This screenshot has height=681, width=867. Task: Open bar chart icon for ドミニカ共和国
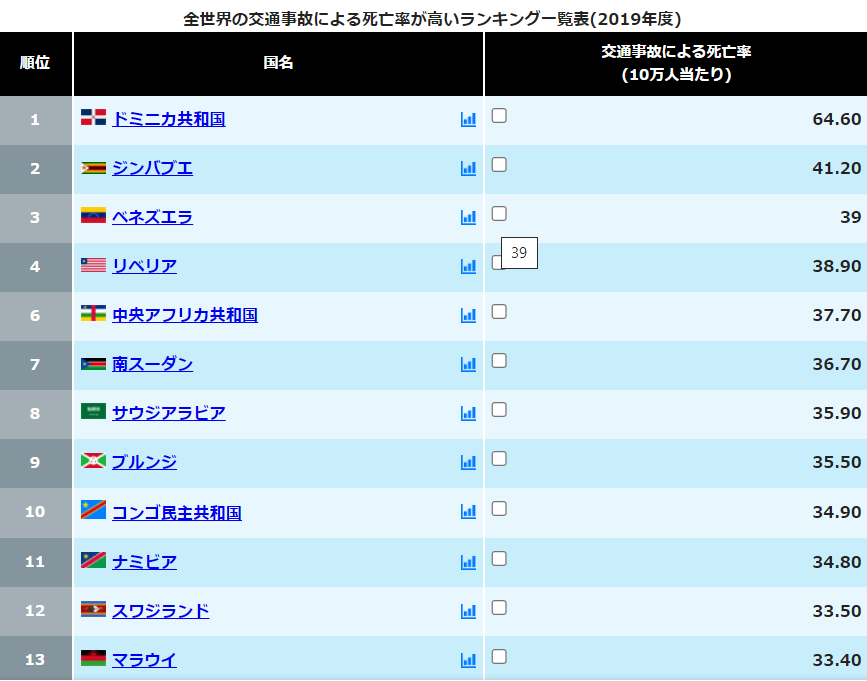coord(468,119)
